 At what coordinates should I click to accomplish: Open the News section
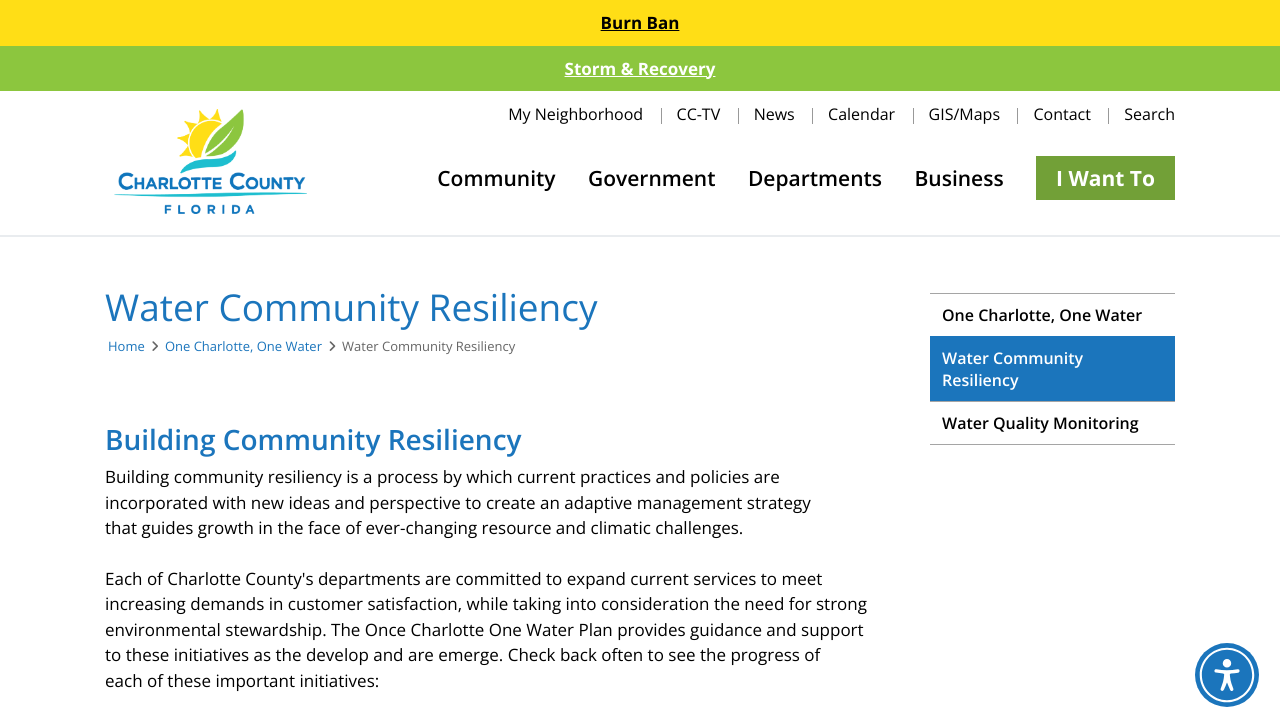(774, 114)
